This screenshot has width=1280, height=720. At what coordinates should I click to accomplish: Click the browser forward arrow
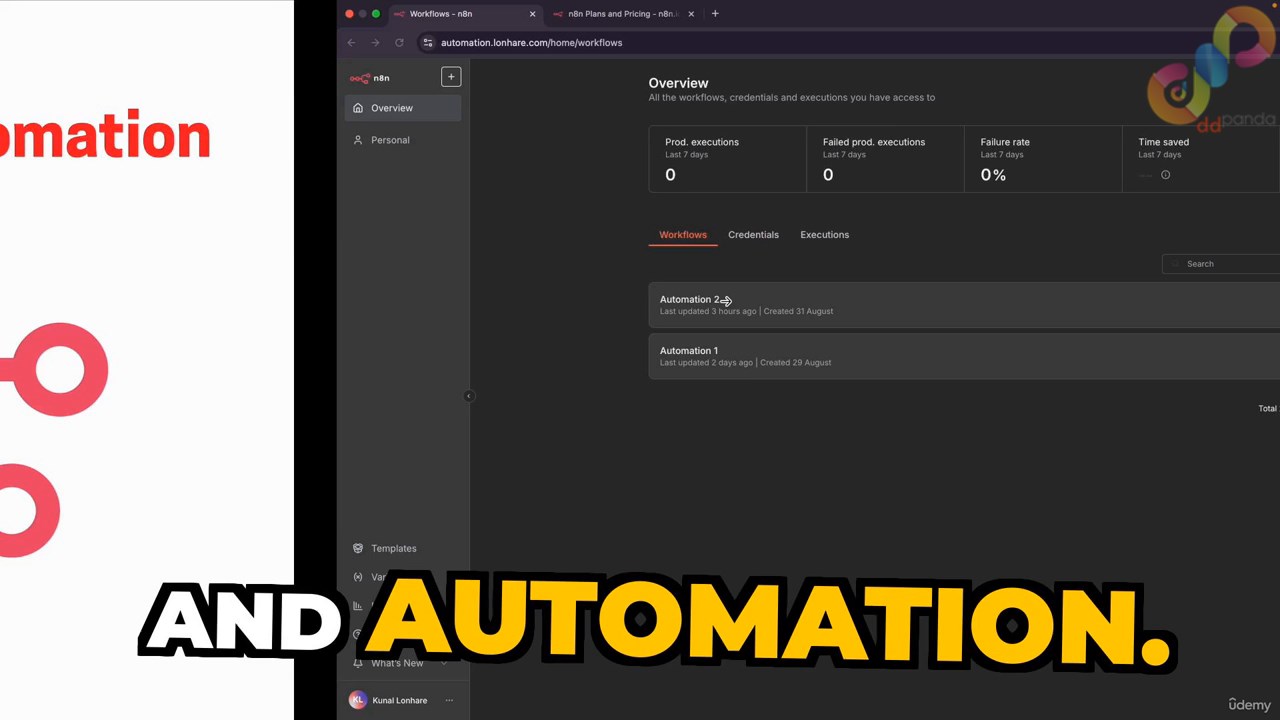pyautogui.click(x=375, y=43)
